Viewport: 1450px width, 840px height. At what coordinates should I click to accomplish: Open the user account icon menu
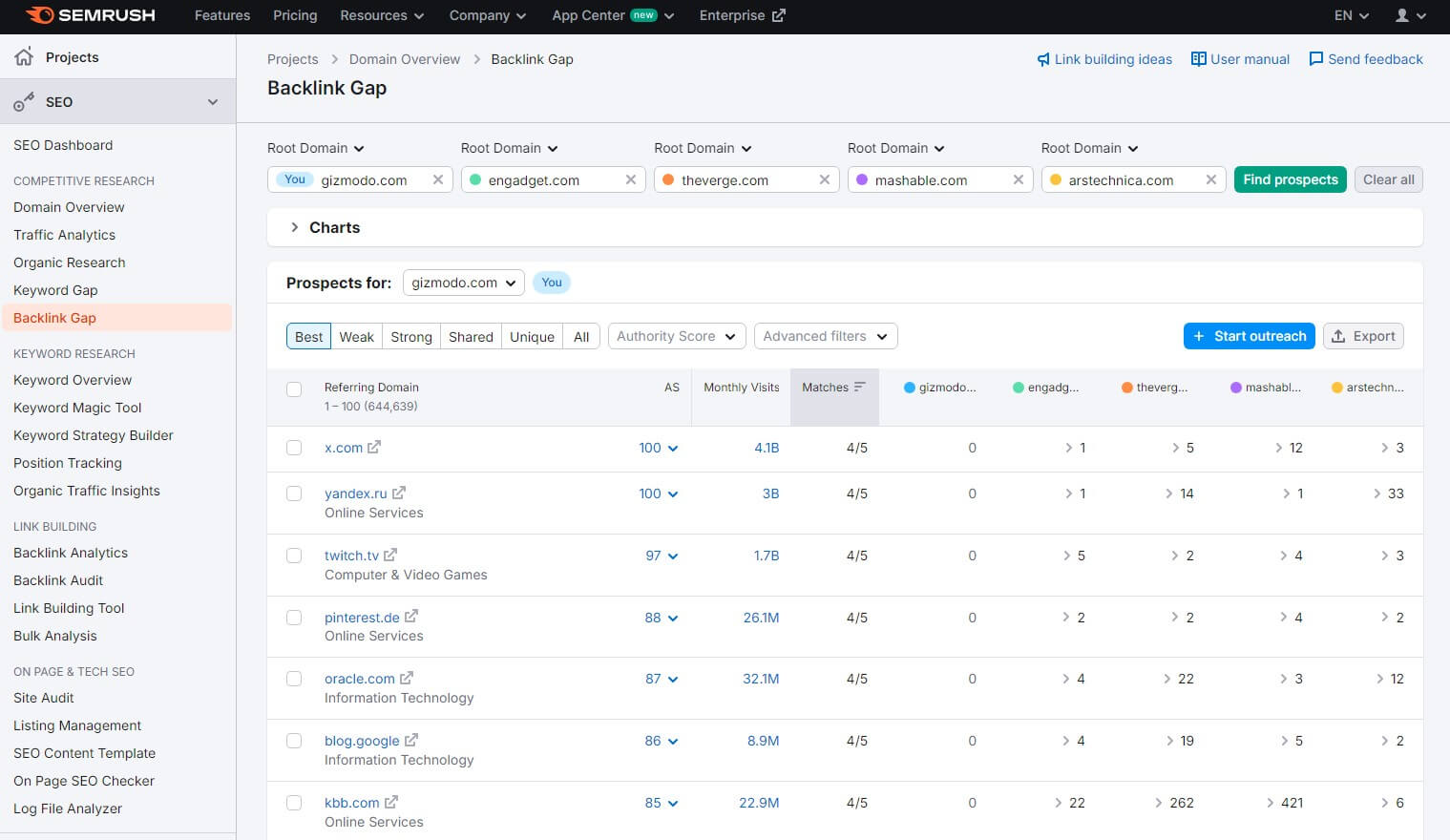pos(1411,15)
